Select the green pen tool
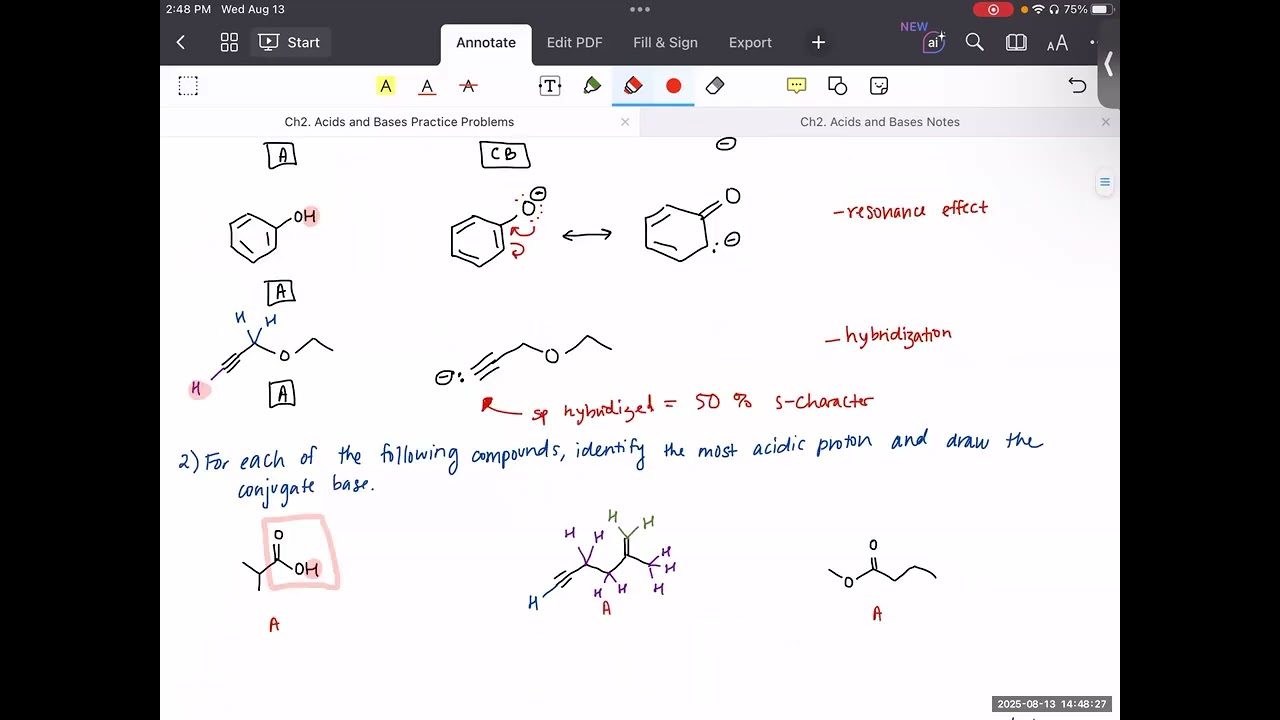1280x720 pixels. [x=592, y=86]
